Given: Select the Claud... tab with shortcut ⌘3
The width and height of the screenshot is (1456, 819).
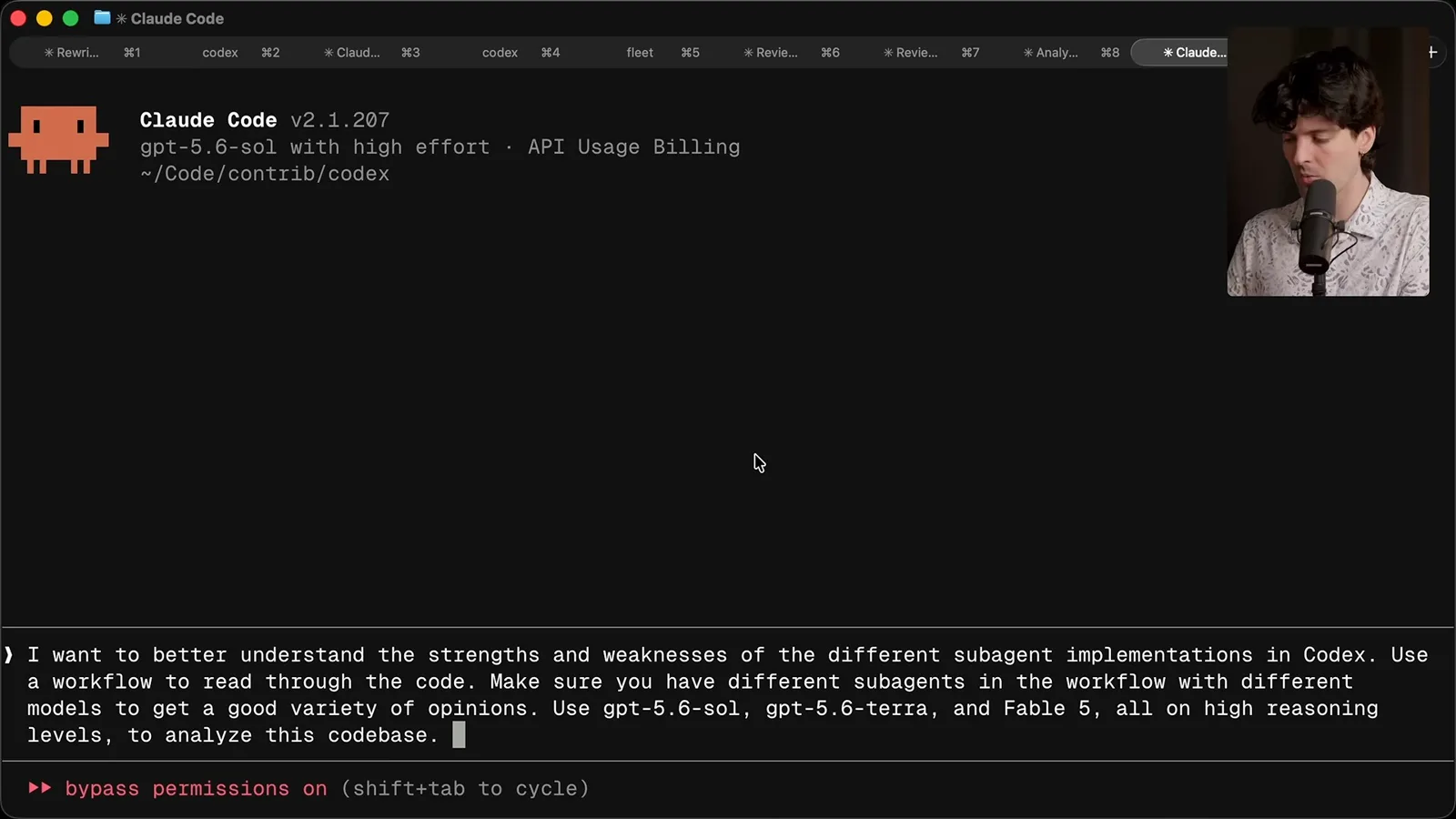Looking at the screenshot, I should pos(371,53).
